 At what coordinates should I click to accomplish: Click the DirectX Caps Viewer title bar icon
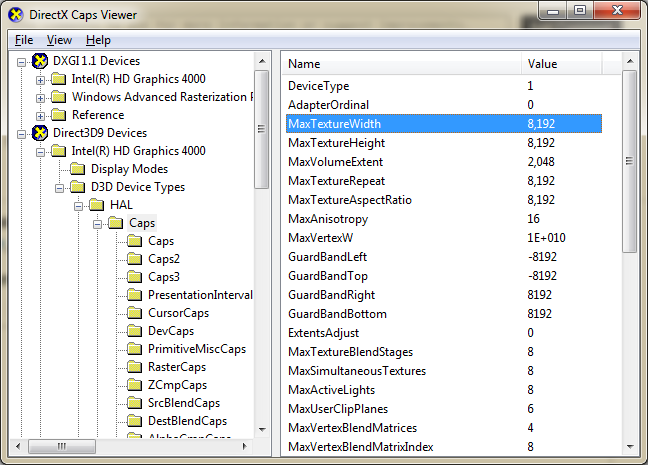point(16,15)
